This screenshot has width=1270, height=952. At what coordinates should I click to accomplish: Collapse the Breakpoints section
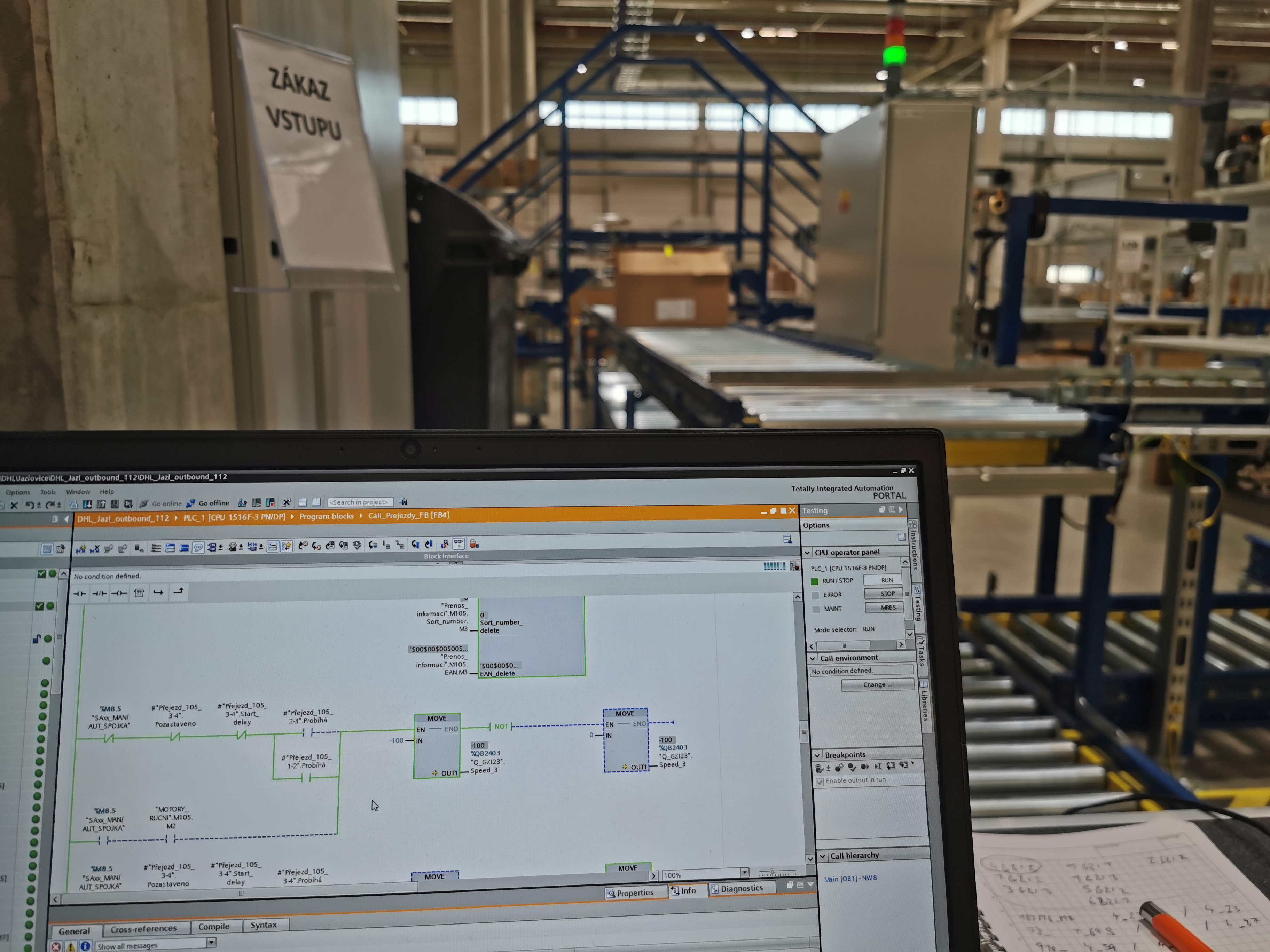point(817,755)
